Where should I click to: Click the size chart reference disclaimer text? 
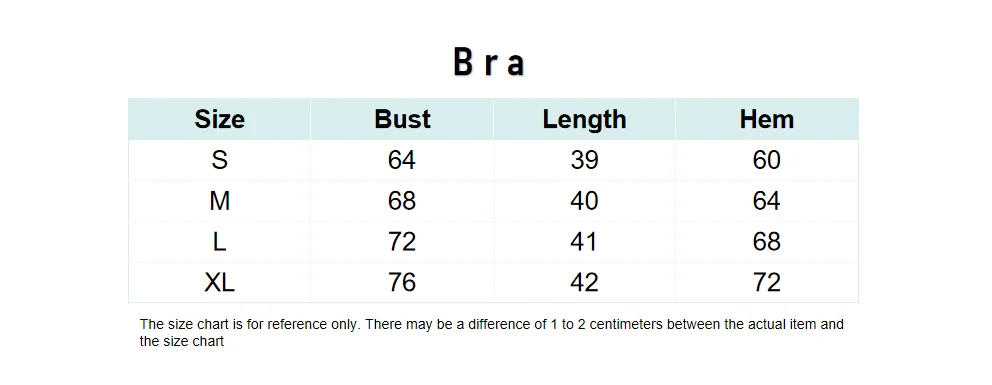click(x=492, y=333)
